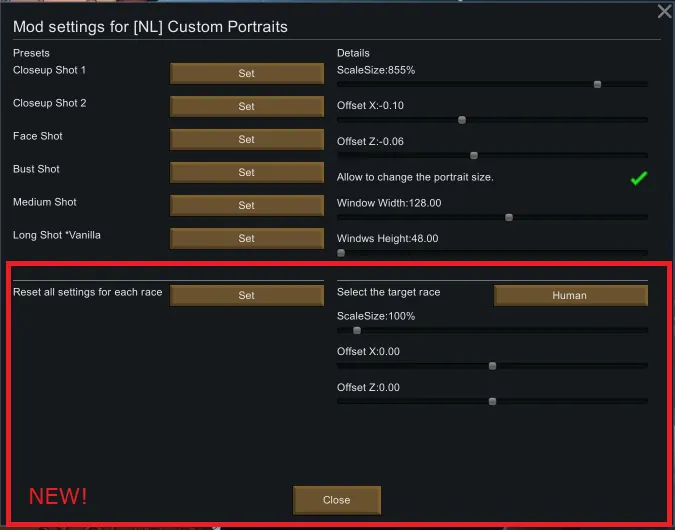
Task: Click the Windws Height slider handle
Action: [x=341, y=253]
